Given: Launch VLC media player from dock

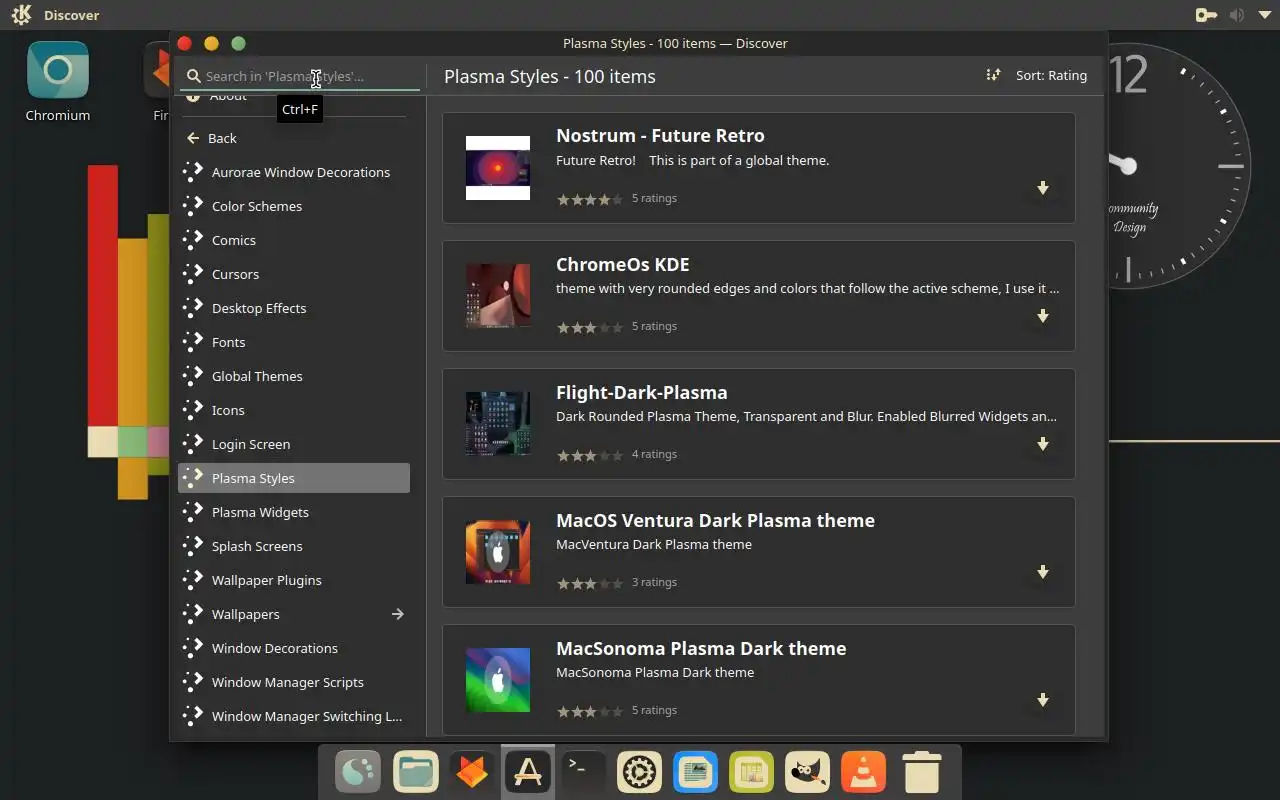Looking at the screenshot, I should tap(864, 771).
